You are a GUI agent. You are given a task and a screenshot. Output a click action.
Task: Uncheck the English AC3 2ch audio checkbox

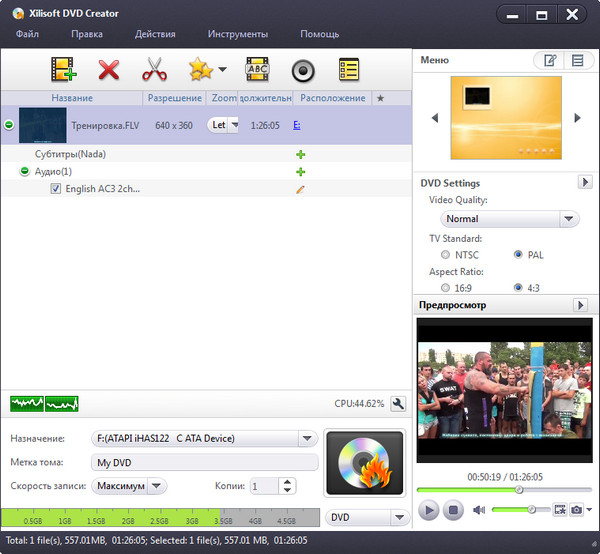(56, 188)
